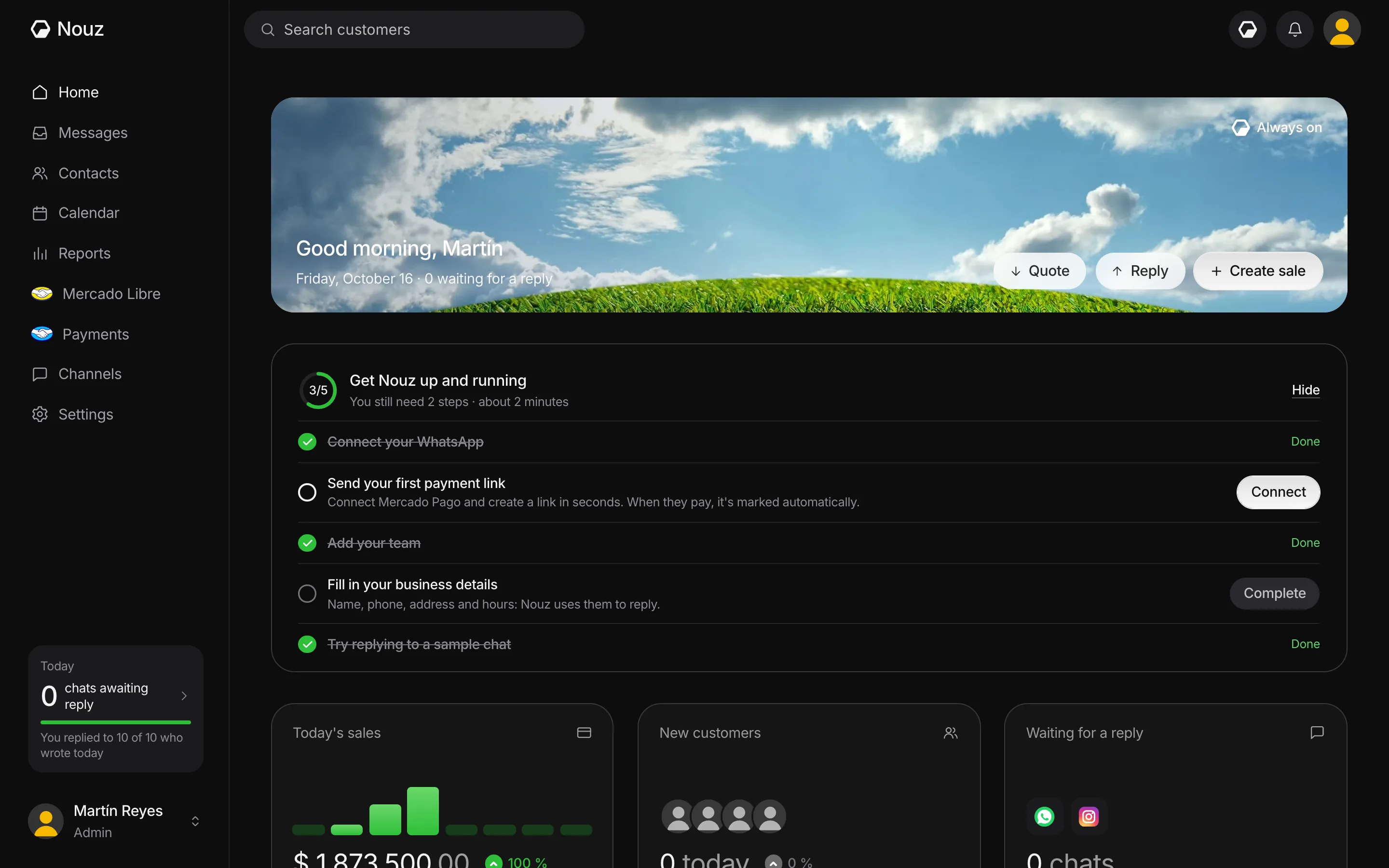This screenshot has width=1389, height=868.
Task: Click the Try replying to a sample chat check
Action: click(x=307, y=644)
